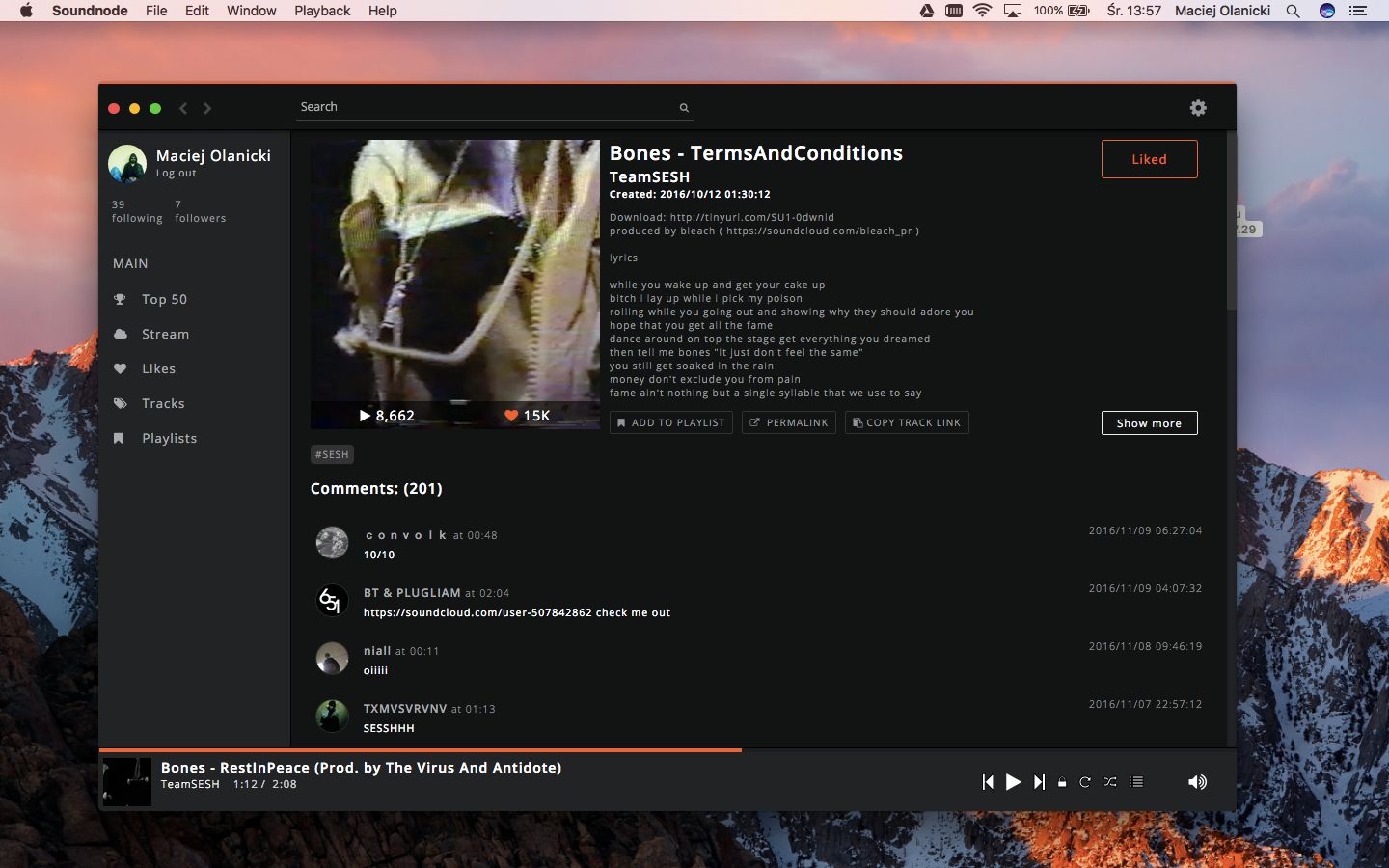Open the Edit menu
1389x868 pixels.
[x=197, y=11]
